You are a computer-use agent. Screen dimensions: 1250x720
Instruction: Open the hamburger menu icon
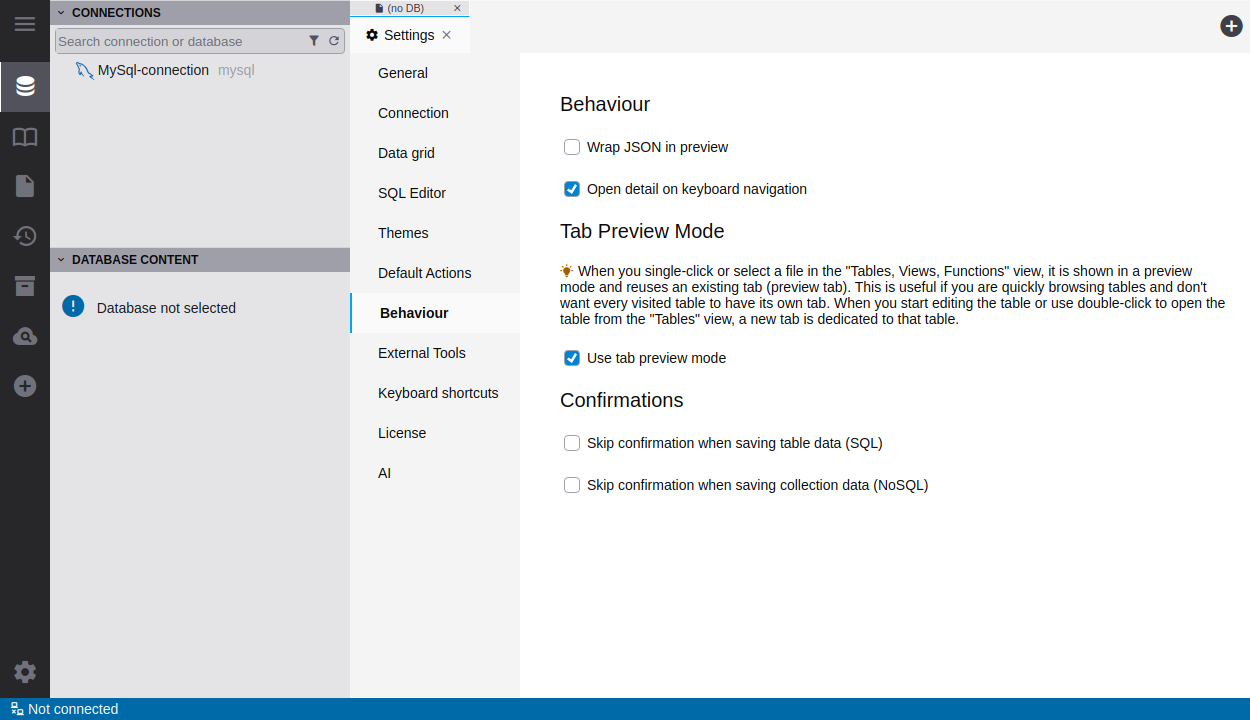coord(25,24)
